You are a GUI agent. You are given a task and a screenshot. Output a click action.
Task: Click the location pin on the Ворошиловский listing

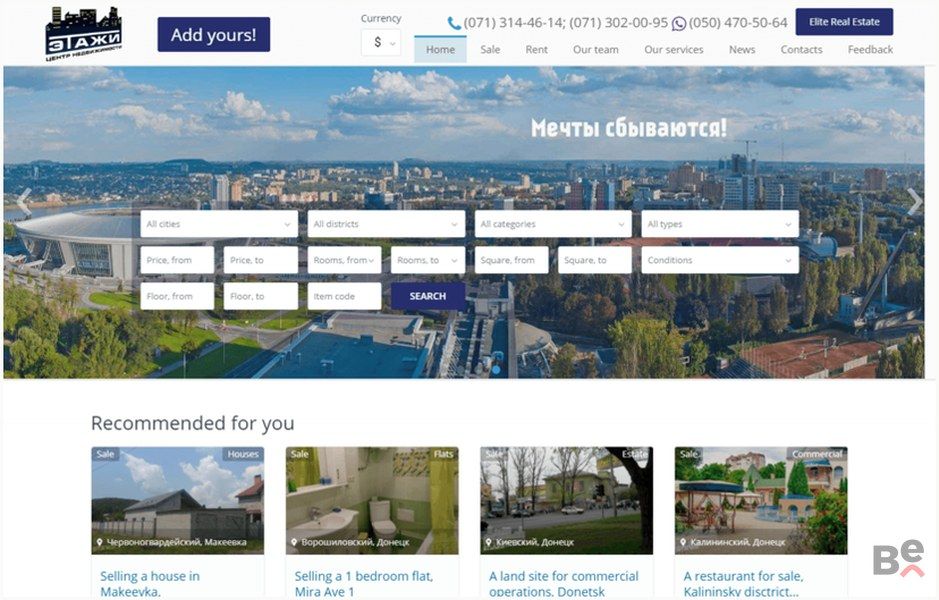click(x=294, y=542)
